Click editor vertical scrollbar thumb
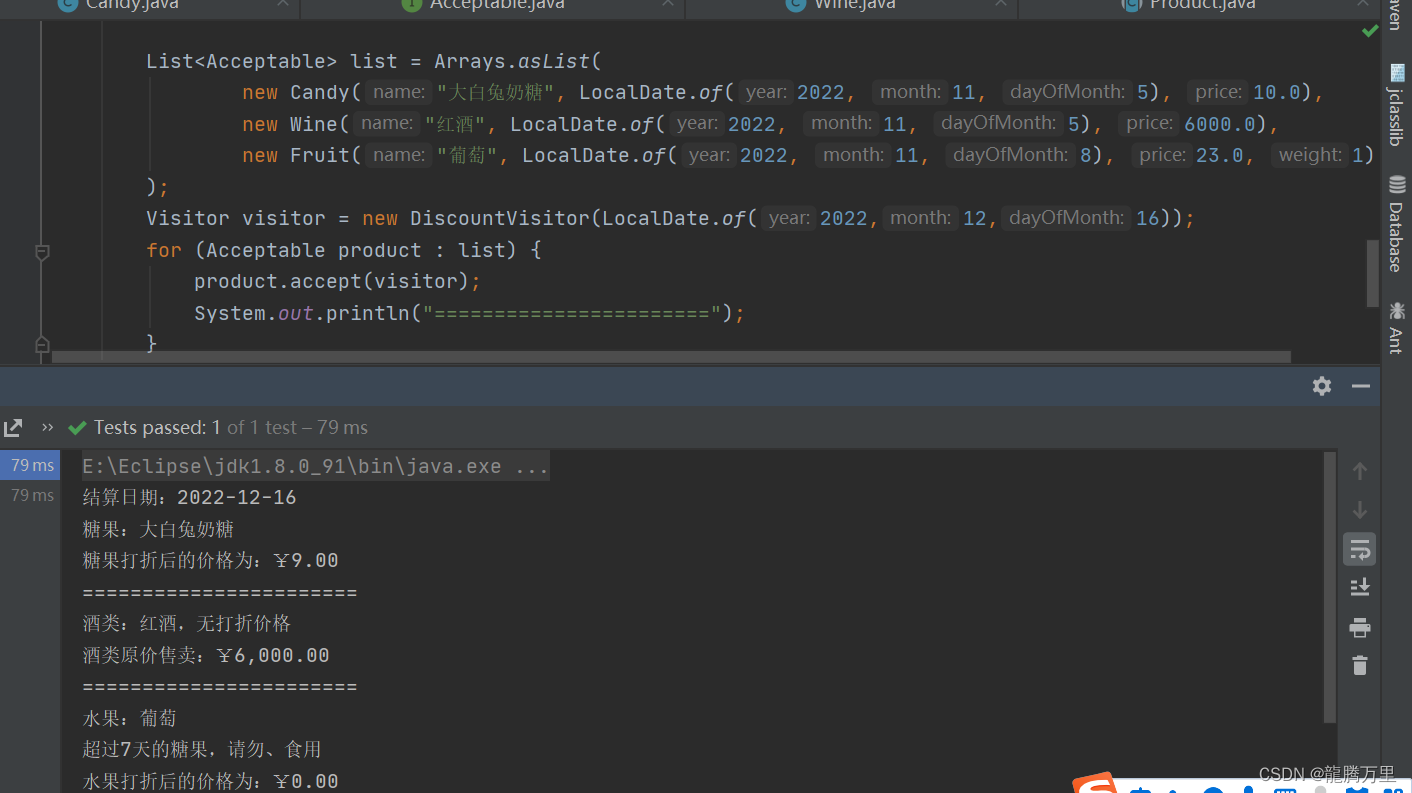This screenshot has width=1412, height=793. tap(1373, 273)
